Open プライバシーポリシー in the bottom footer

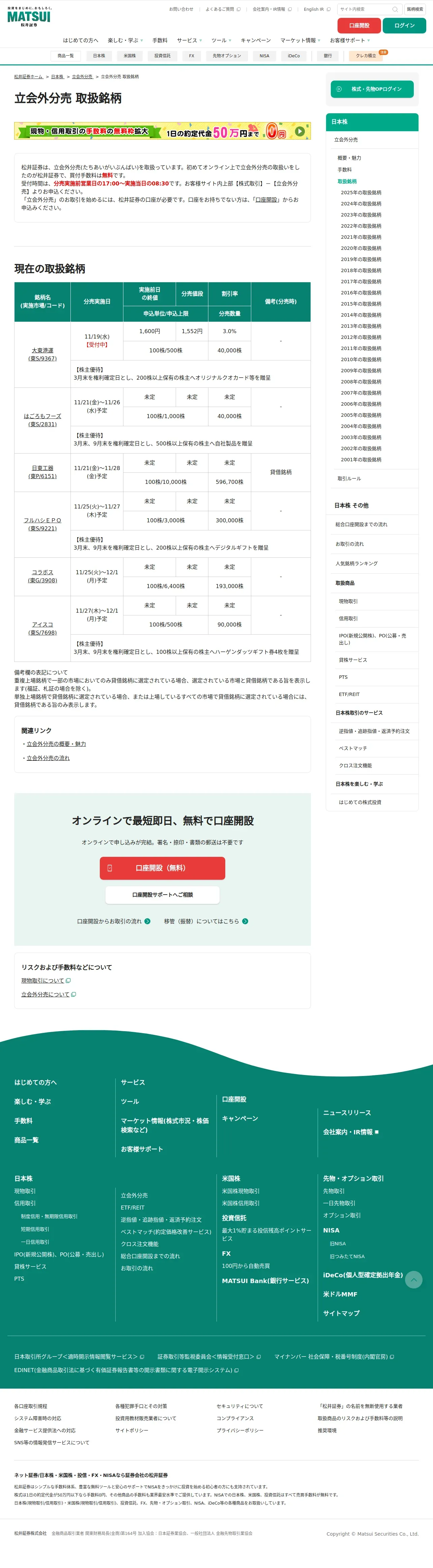(x=240, y=1430)
